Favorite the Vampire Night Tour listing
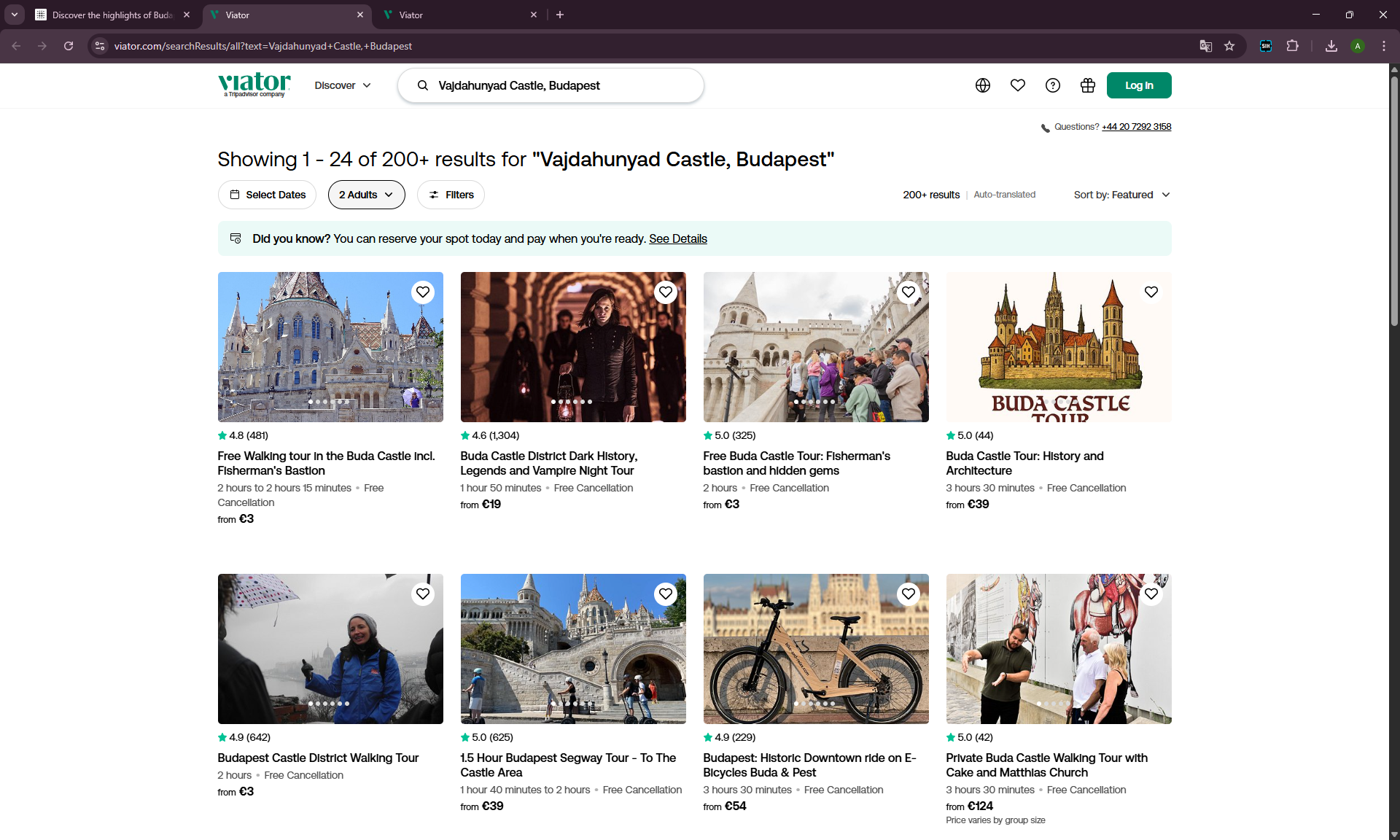This screenshot has width=1400, height=840. tap(665, 292)
